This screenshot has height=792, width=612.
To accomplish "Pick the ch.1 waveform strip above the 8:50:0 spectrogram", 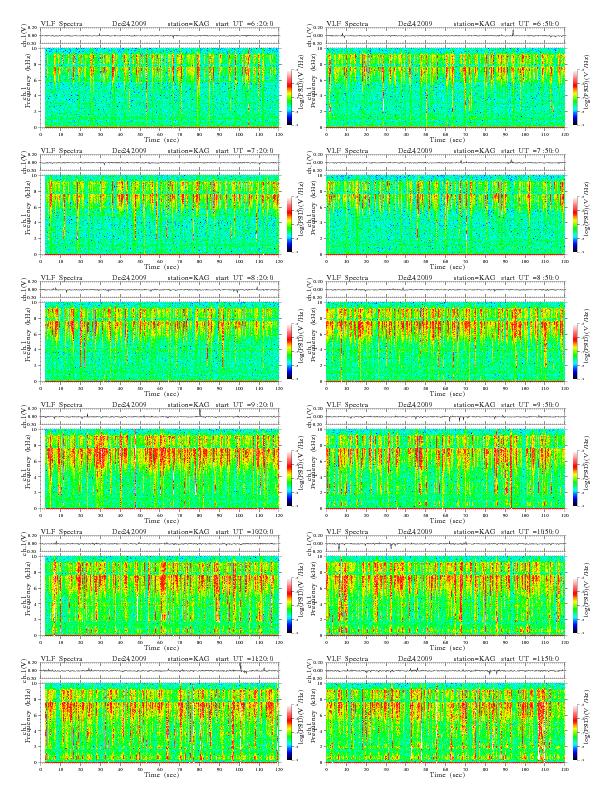I will point(445,290).
